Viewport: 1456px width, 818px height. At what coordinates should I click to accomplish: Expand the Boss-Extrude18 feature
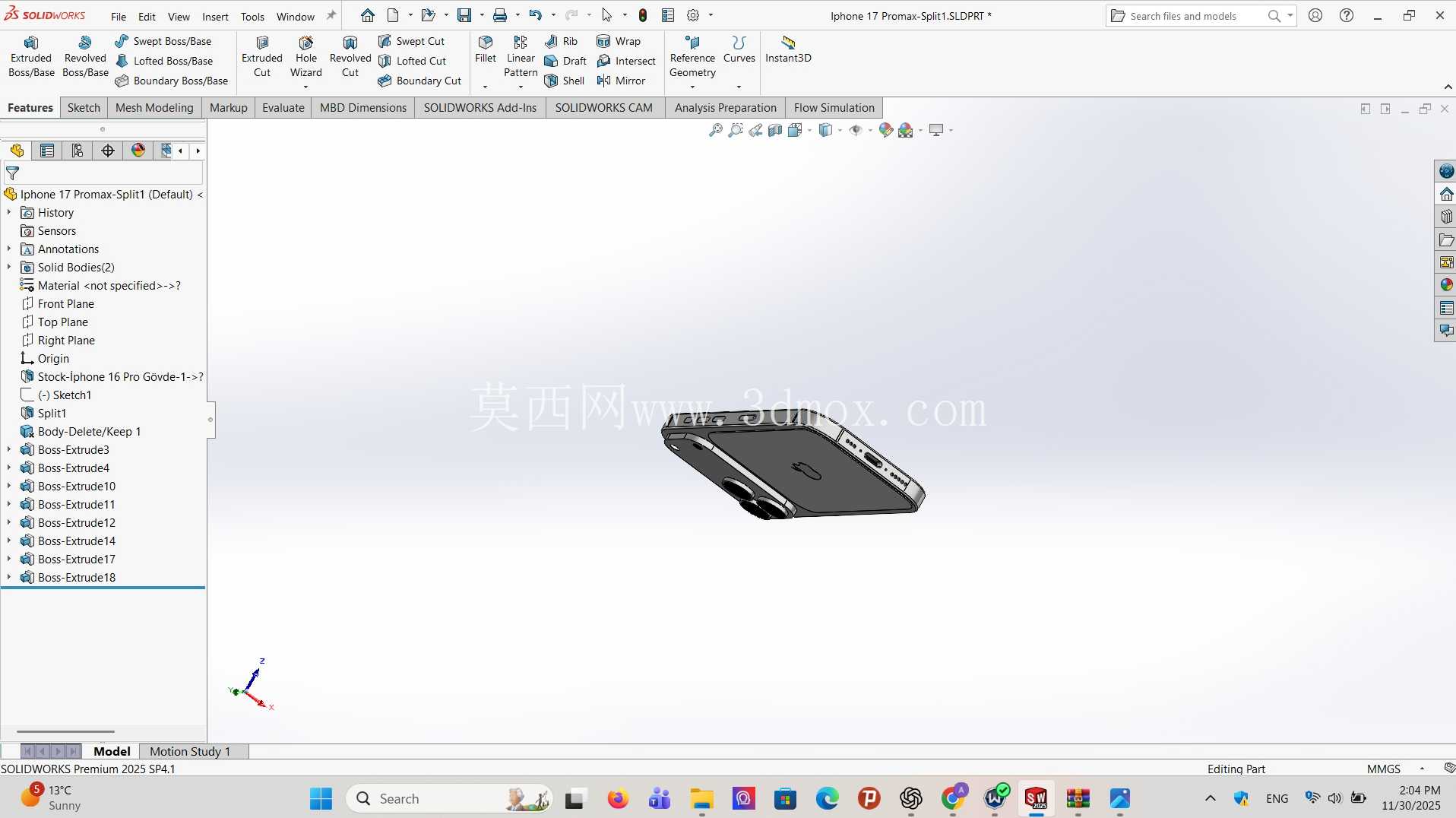pos(9,578)
